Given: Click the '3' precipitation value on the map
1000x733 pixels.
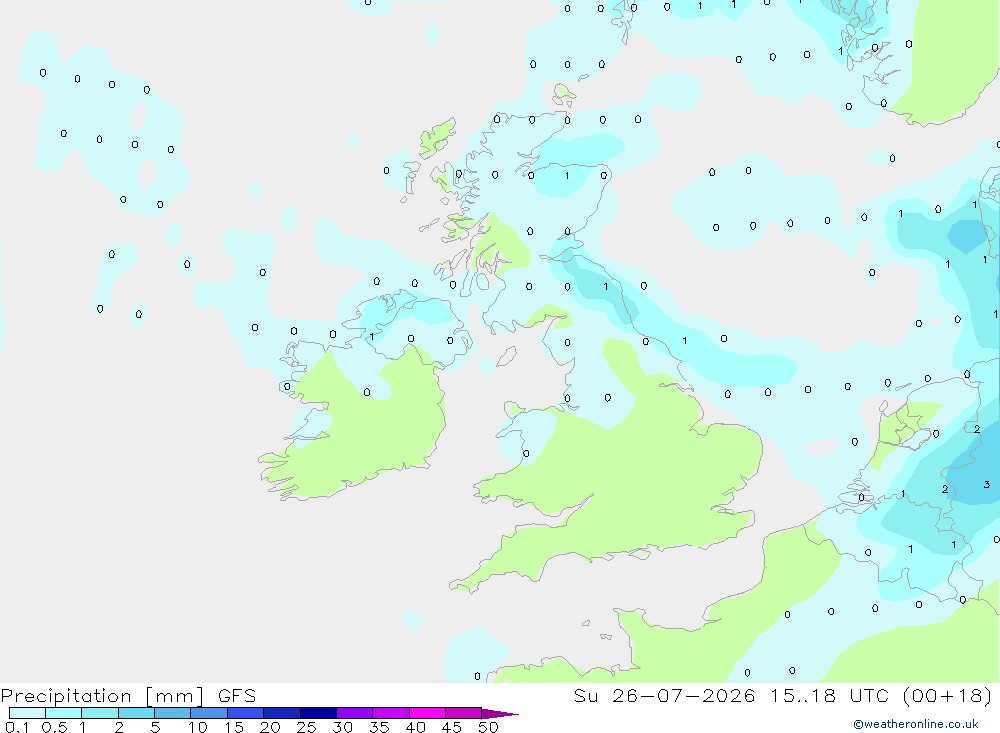Looking at the screenshot, I should (987, 485).
